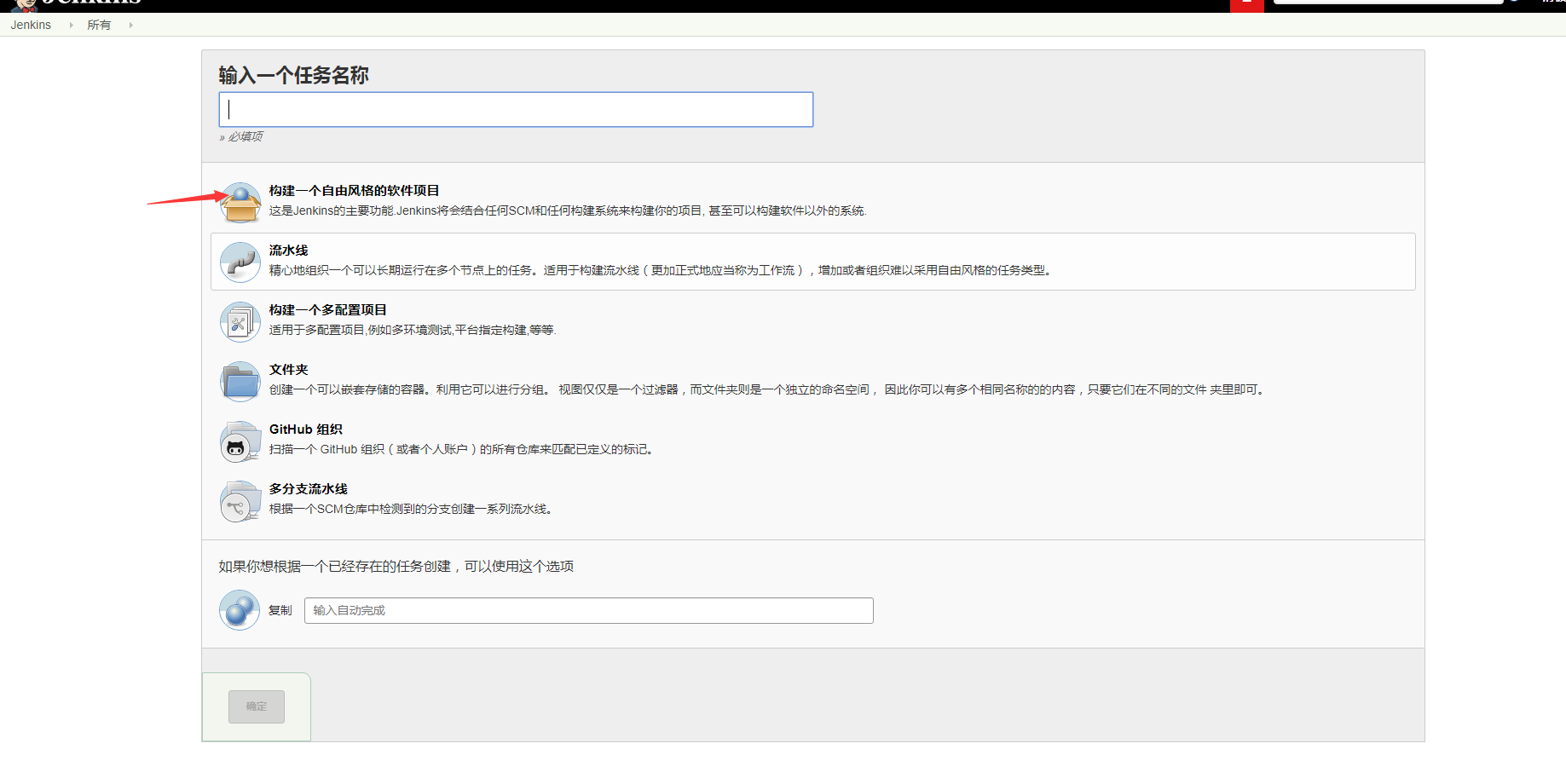Viewport: 1566px width, 784px height.
Task: Select the 流水线 project type option
Action: [287, 250]
